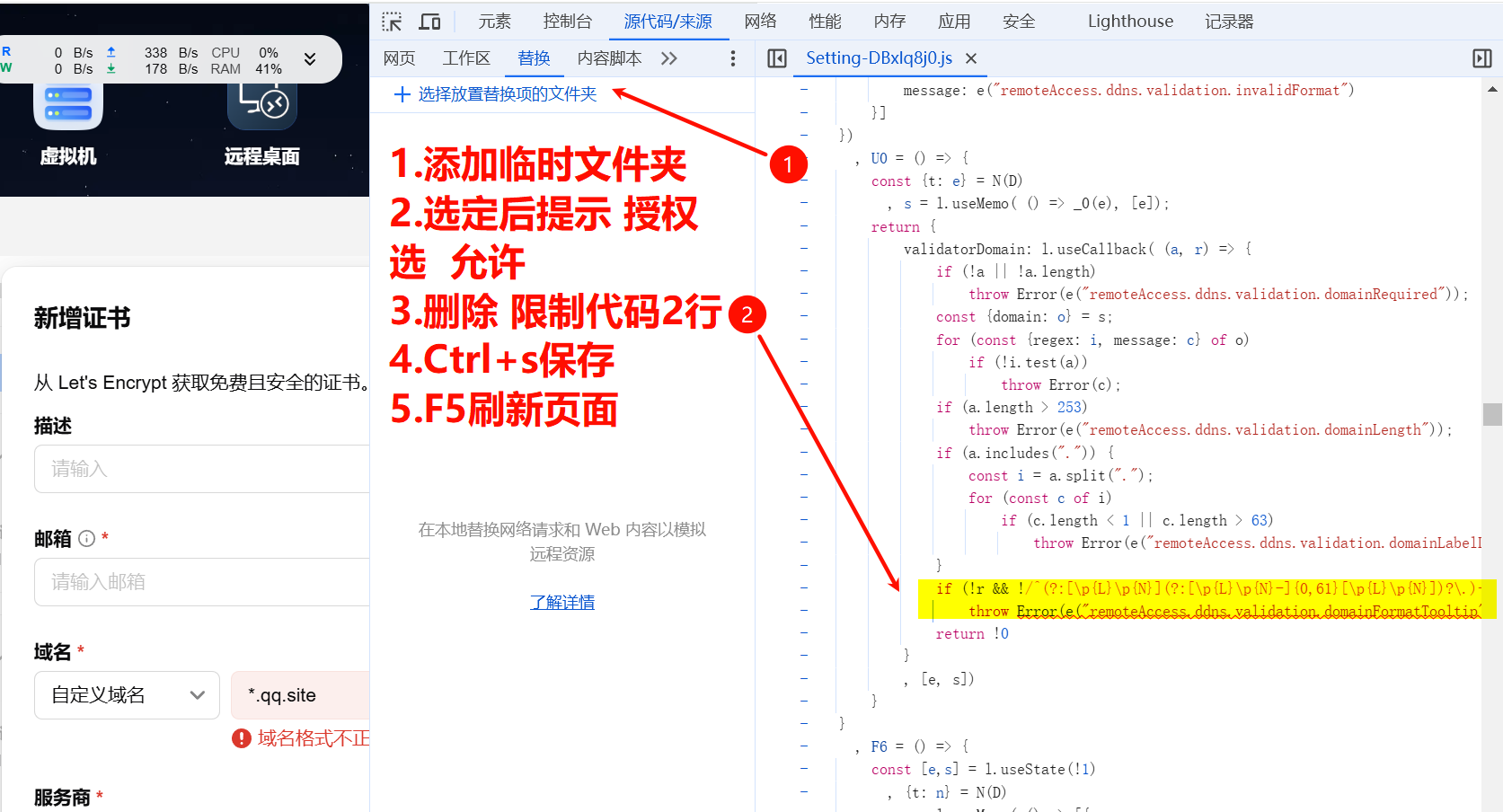Select the 网页 sidebar tab

point(399,58)
